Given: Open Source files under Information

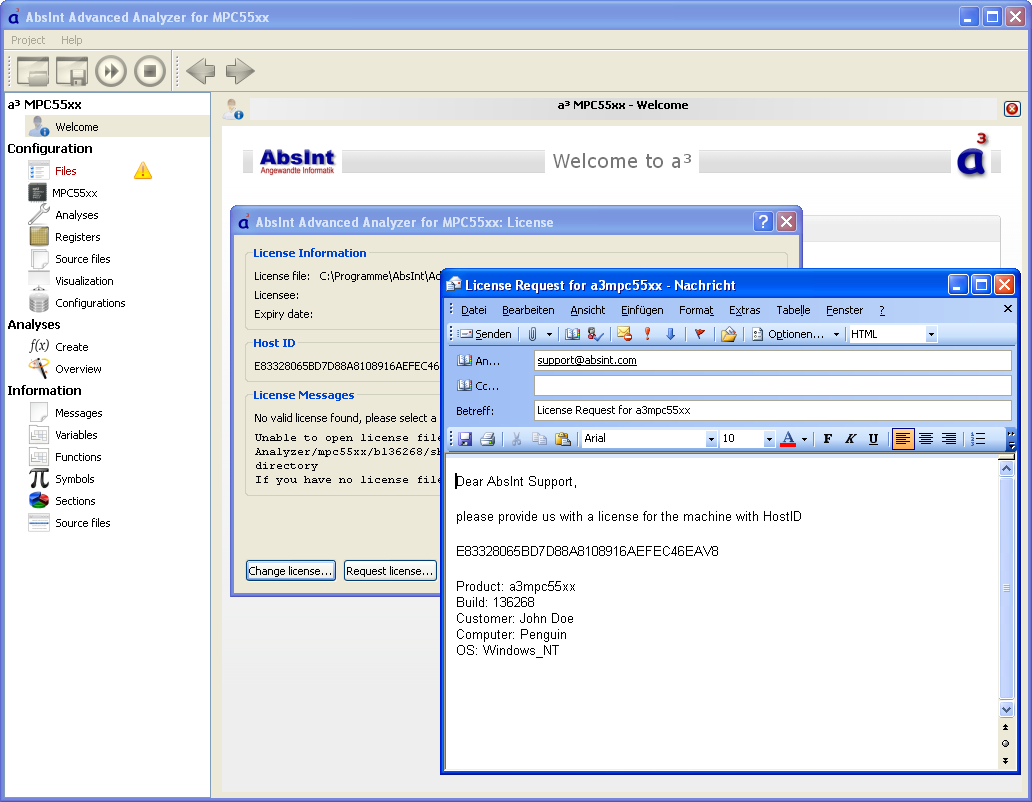Looking at the screenshot, I should (82, 523).
